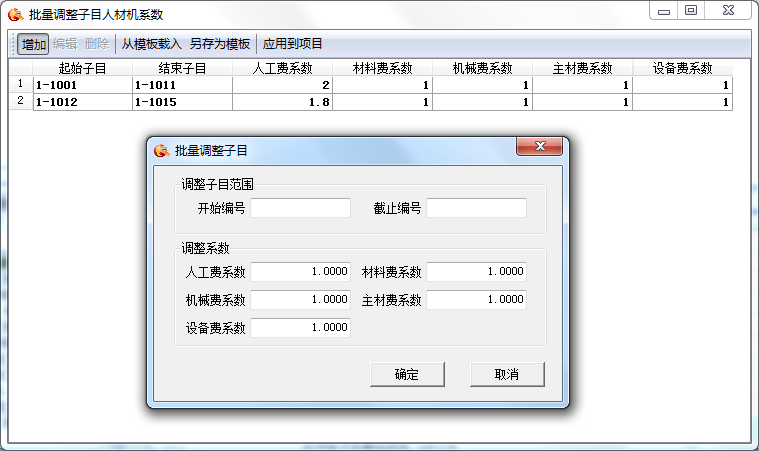
Task: Click 另存为模板 in the toolbar
Action: click(220, 44)
